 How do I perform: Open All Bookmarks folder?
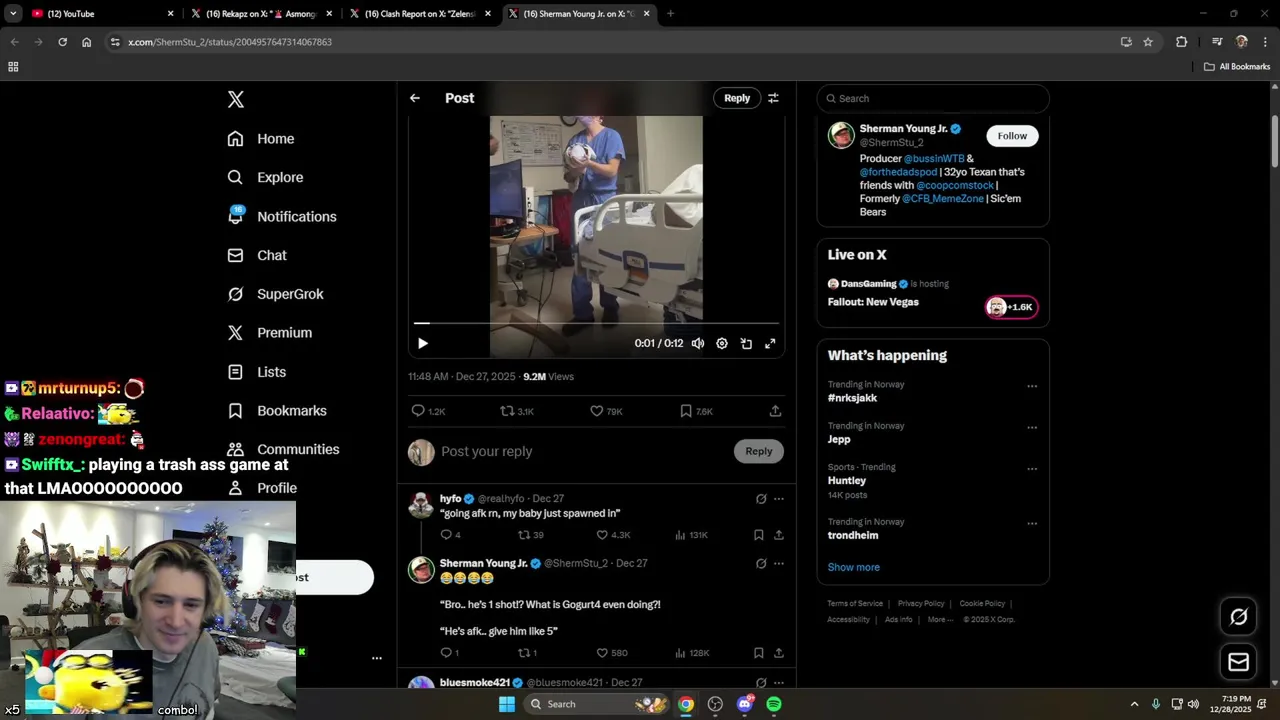click(1237, 67)
